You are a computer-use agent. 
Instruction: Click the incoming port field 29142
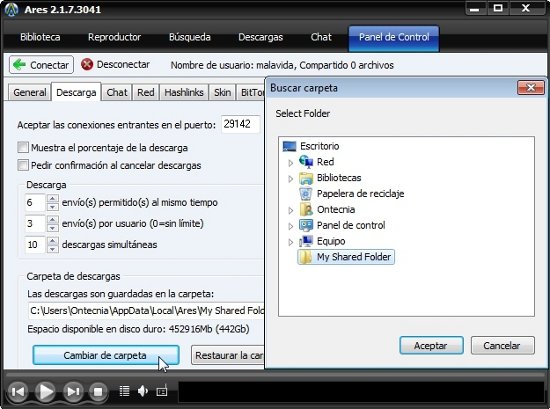241,124
